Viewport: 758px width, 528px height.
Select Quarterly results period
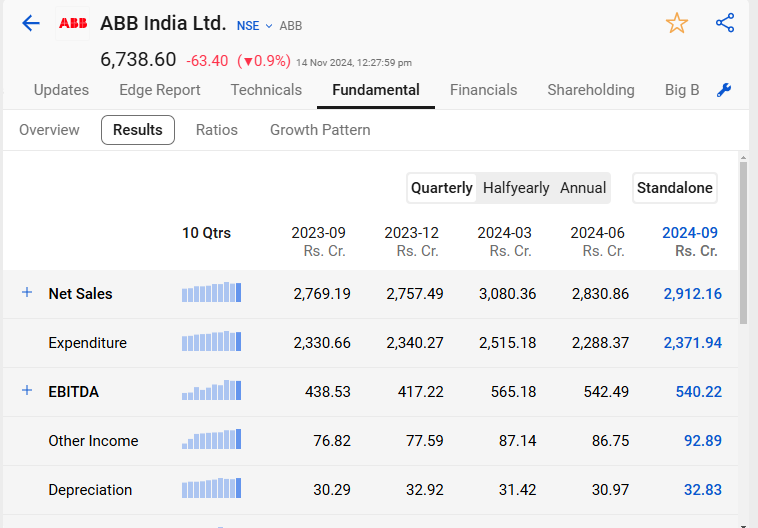(441, 188)
